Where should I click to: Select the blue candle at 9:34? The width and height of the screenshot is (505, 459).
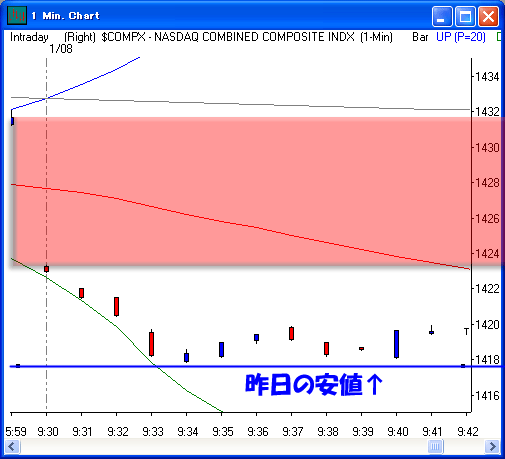click(x=186, y=357)
